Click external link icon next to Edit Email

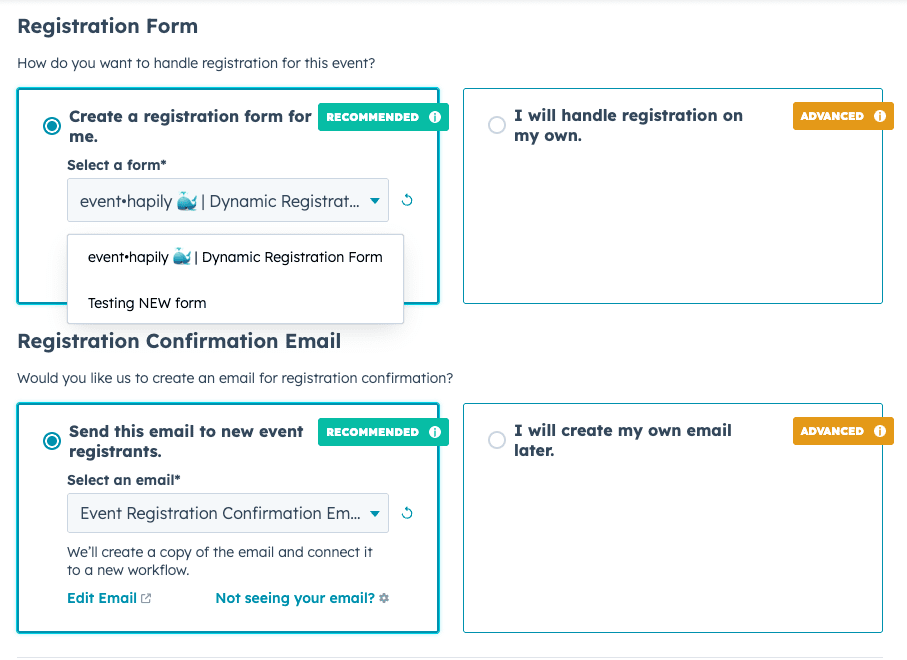[x=146, y=598]
